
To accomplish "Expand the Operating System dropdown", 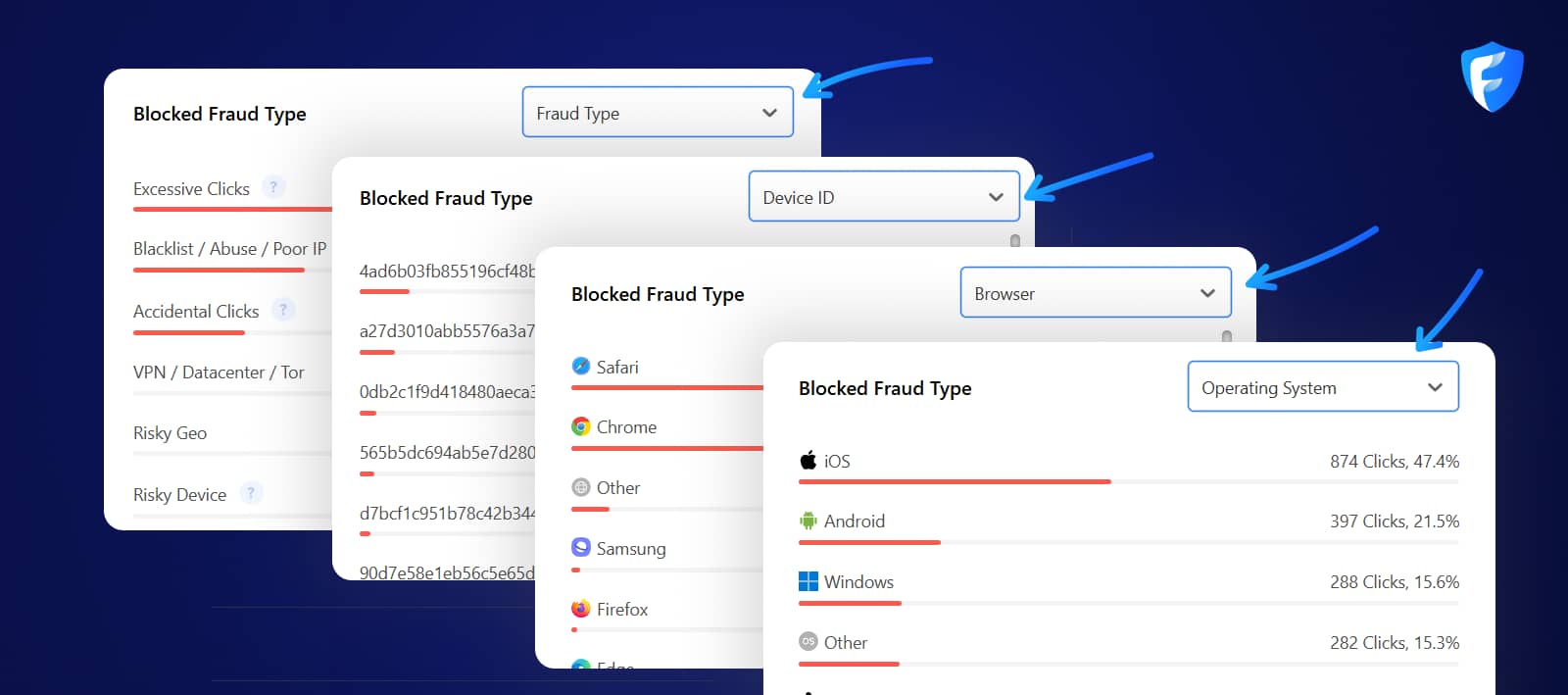I will [1323, 387].
